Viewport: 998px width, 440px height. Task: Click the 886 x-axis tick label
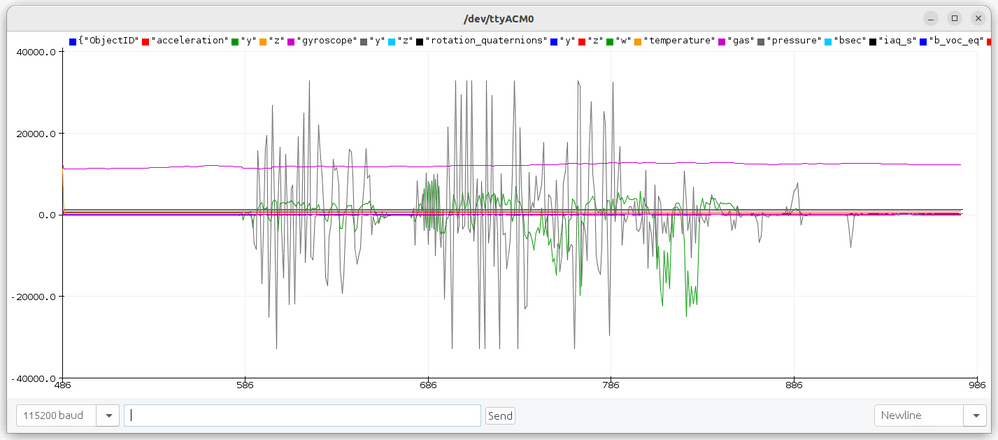[794, 385]
